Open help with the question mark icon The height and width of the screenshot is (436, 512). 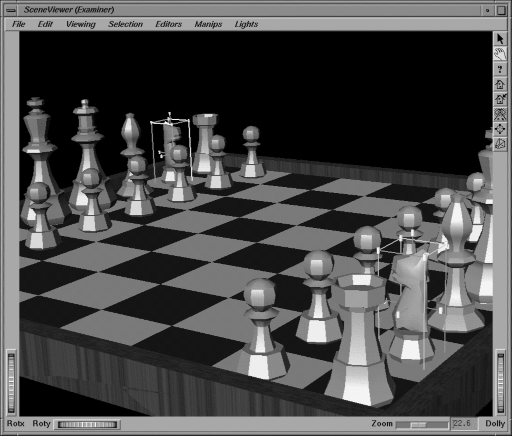click(x=500, y=69)
